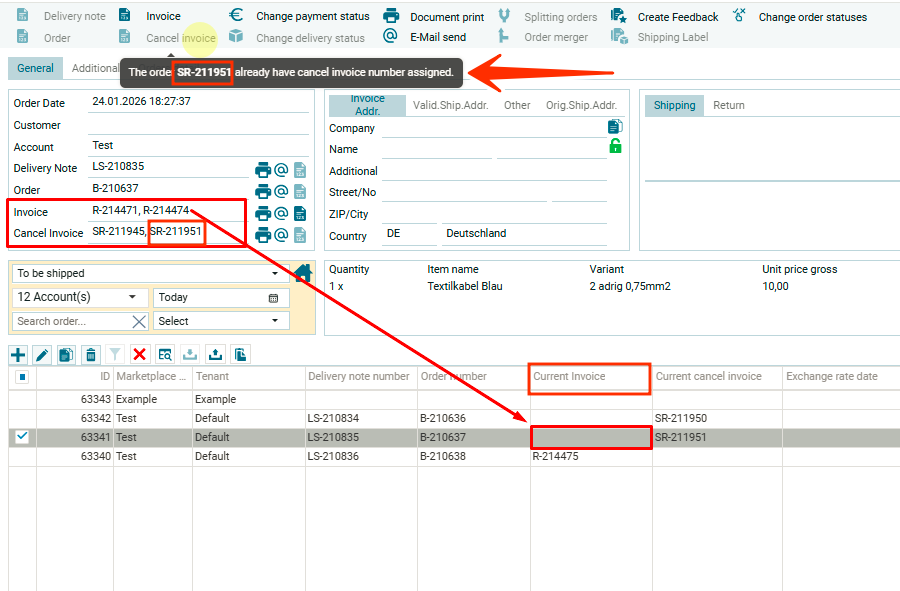Toggle the select-all checkbox in grid header

point(22,377)
